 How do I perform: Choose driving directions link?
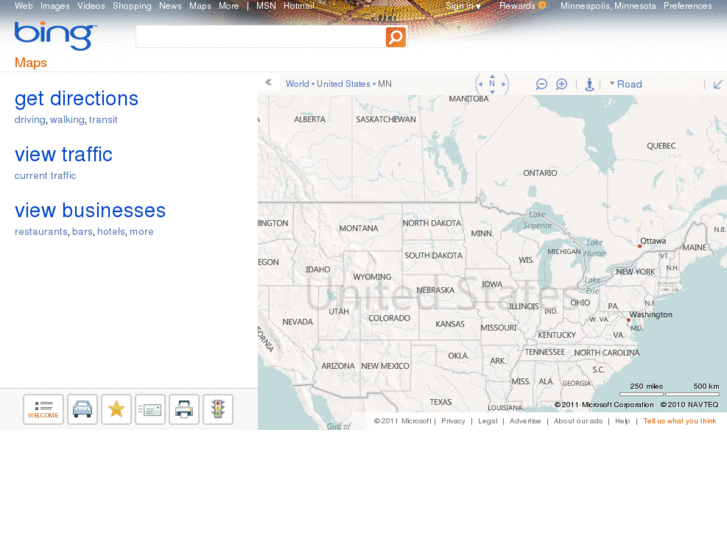30,120
